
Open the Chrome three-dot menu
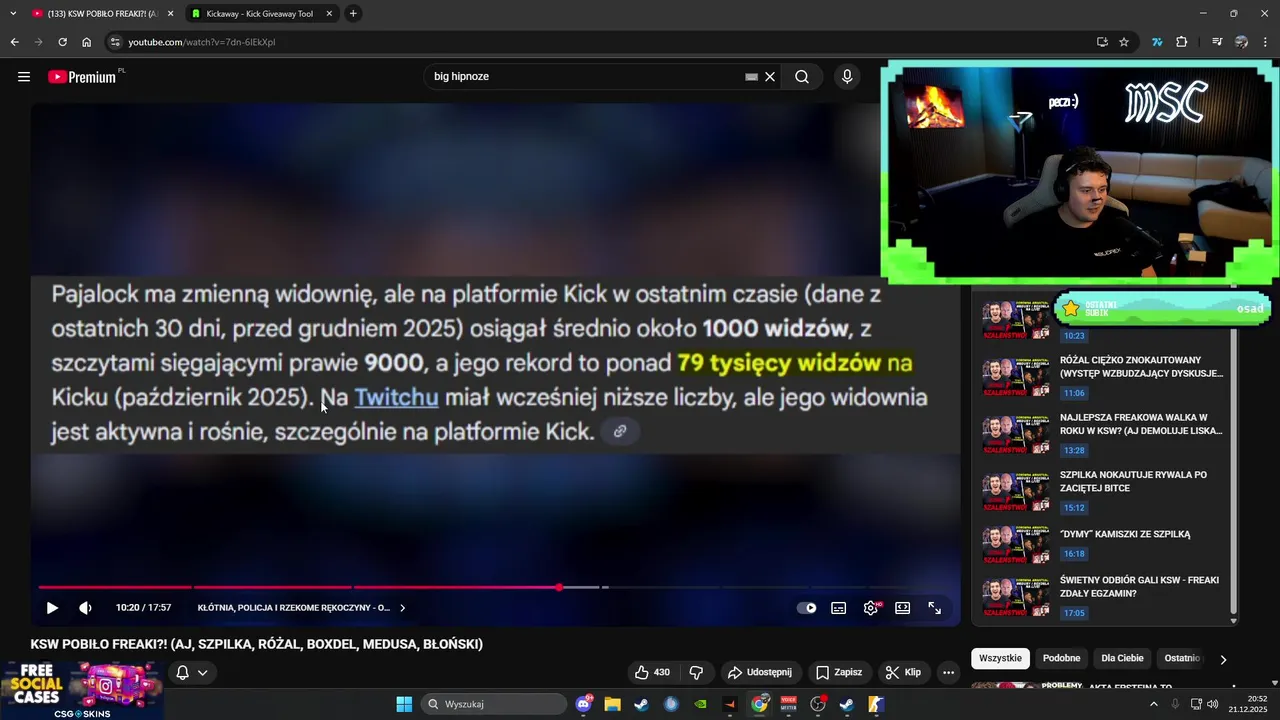1266,42
